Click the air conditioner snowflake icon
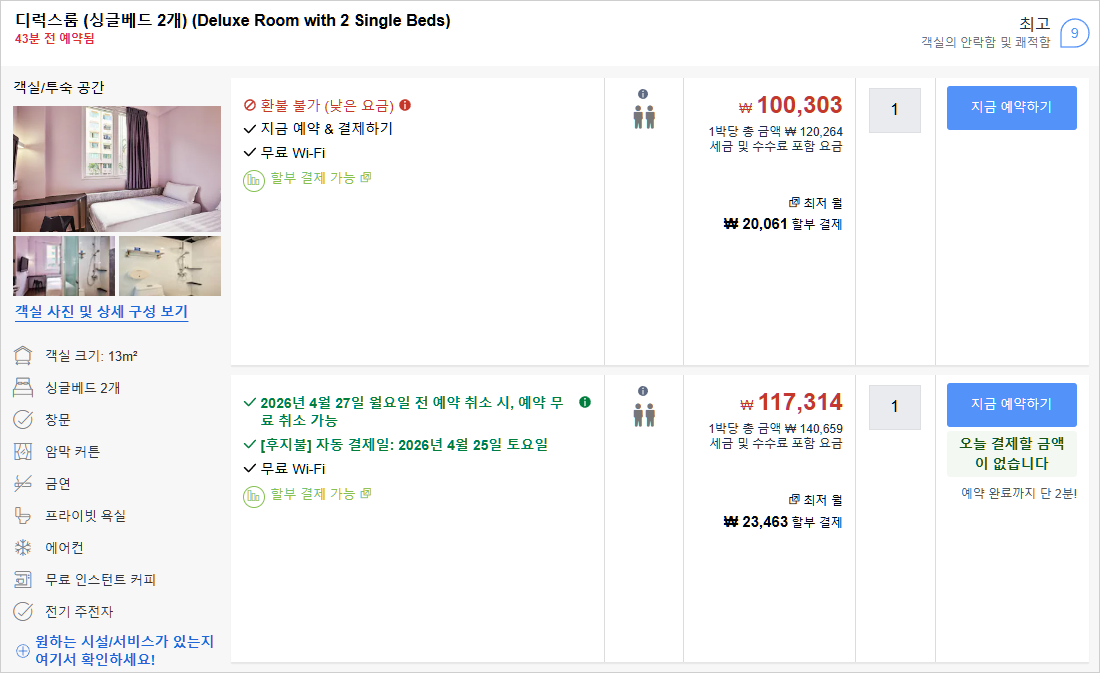Image resolution: width=1100 pixels, height=674 pixels. (x=23, y=548)
